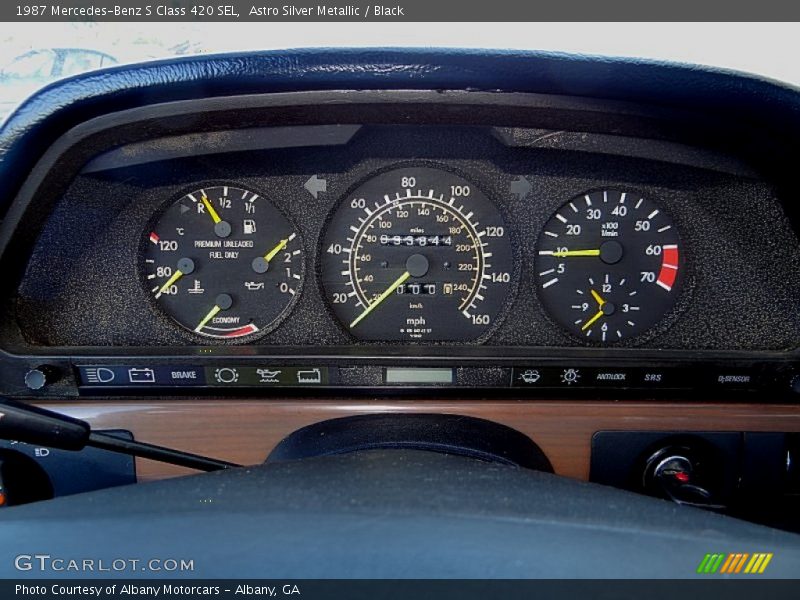Click the brake pad wear indicator icon
Screen dimensions: 800x600
pyautogui.click(x=227, y=376)
